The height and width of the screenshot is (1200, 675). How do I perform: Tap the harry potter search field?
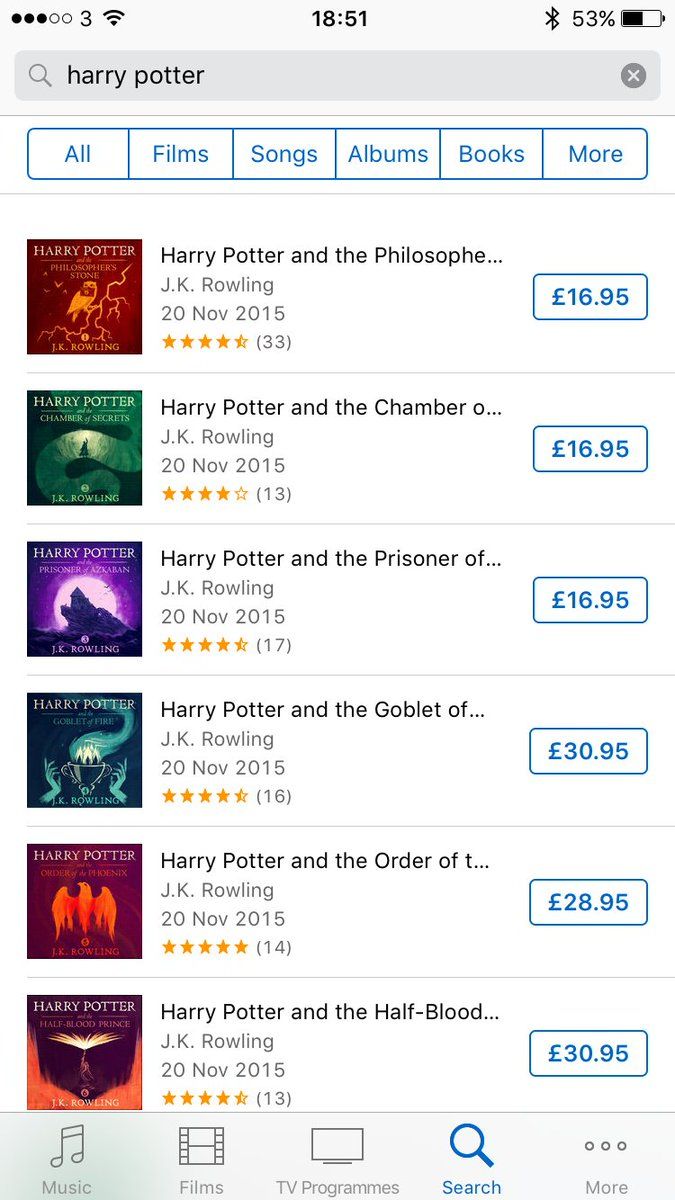[330, 75]
